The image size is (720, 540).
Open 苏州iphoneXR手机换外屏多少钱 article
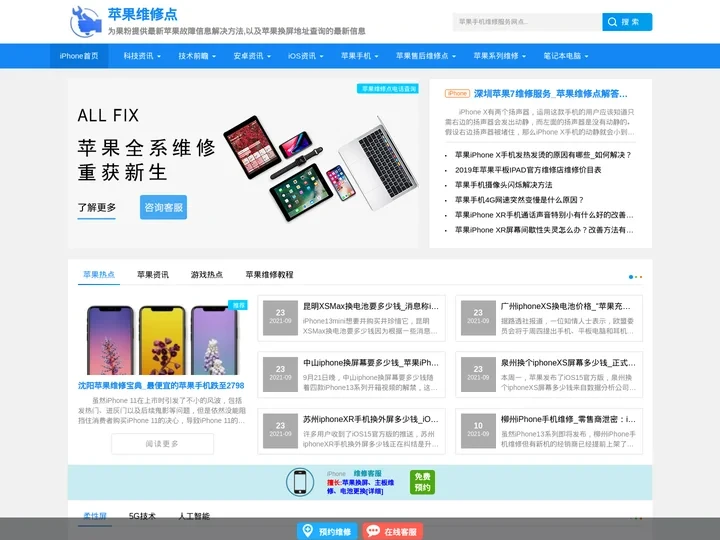coord(371,419)
